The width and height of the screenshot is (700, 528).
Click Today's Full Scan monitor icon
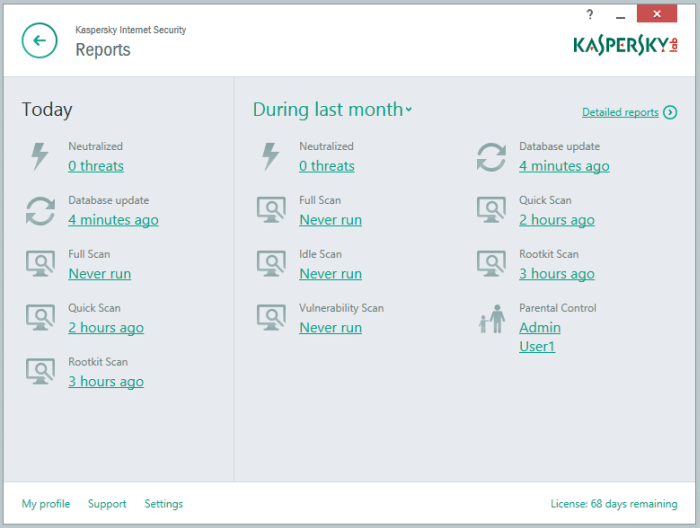tap(40, 264)
